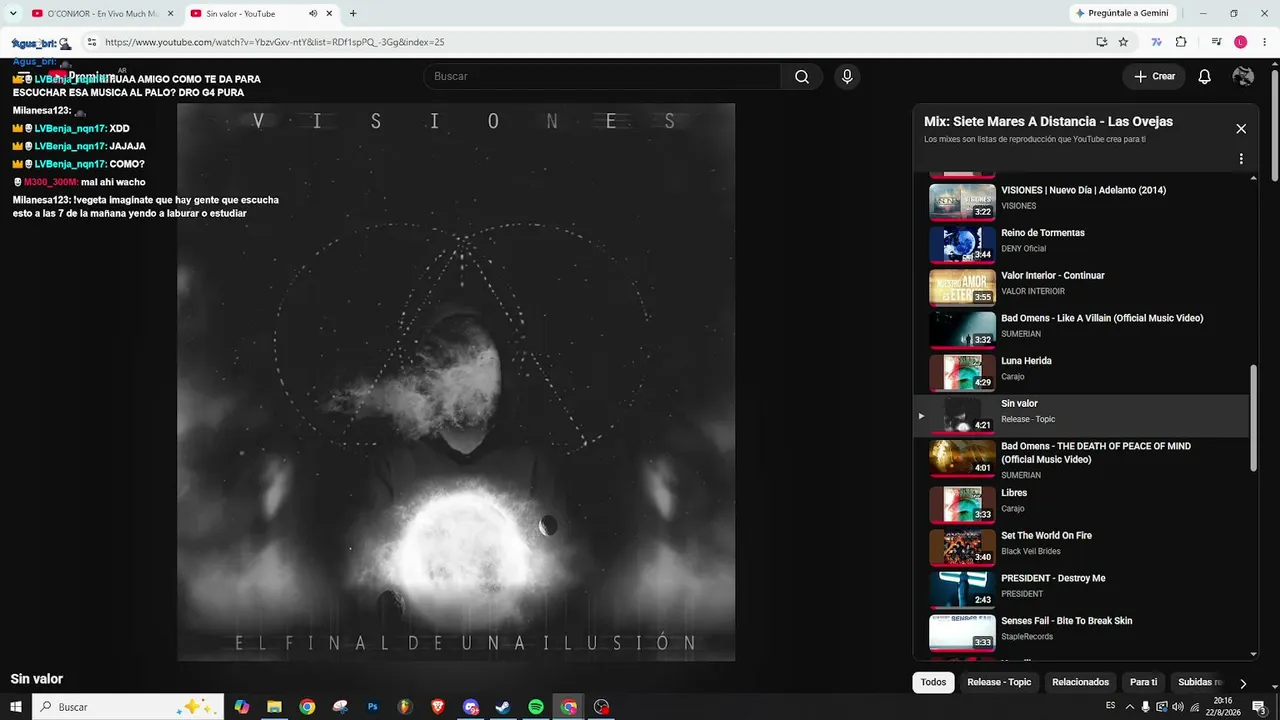Click the YouTube search magnifier button
This screenshot has height=720, width=1280.
pos(802,77)
